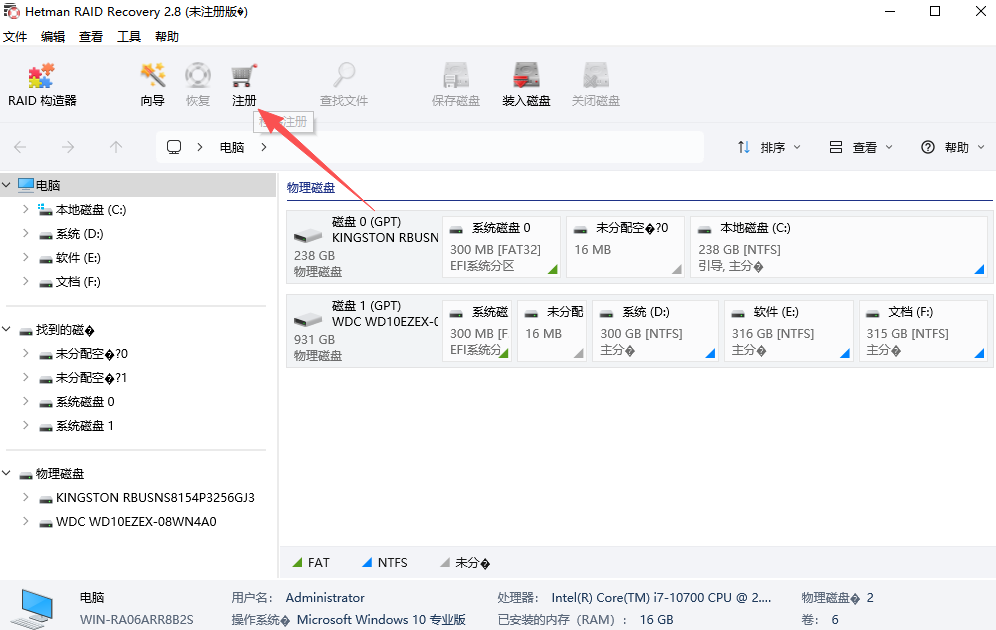Screen dimensions: 996x630
Task: Click the NTFS legend entry
Action: (385, 563)
